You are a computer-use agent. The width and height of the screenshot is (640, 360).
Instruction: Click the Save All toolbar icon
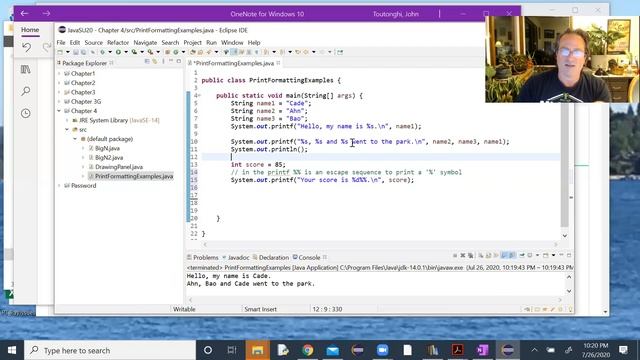click(83, 52)
